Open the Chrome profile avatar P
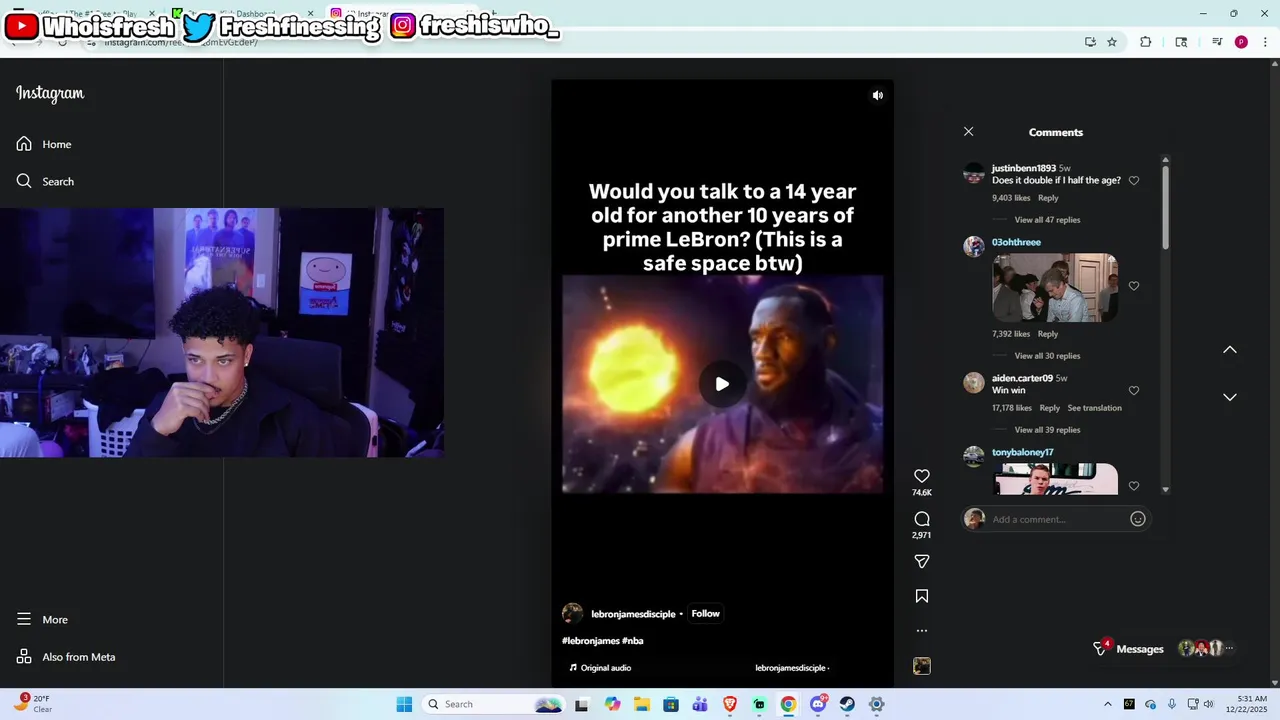The image size is (1280, 720). pos(1241,42)
